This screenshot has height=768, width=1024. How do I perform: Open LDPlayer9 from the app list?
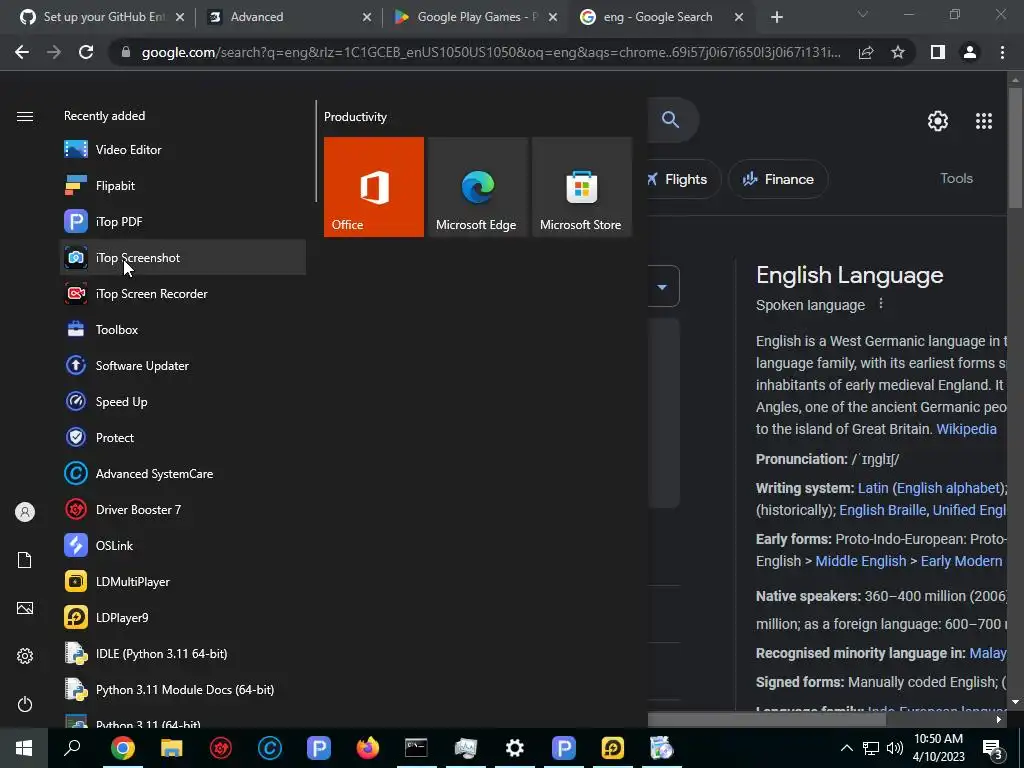[183, 617]
